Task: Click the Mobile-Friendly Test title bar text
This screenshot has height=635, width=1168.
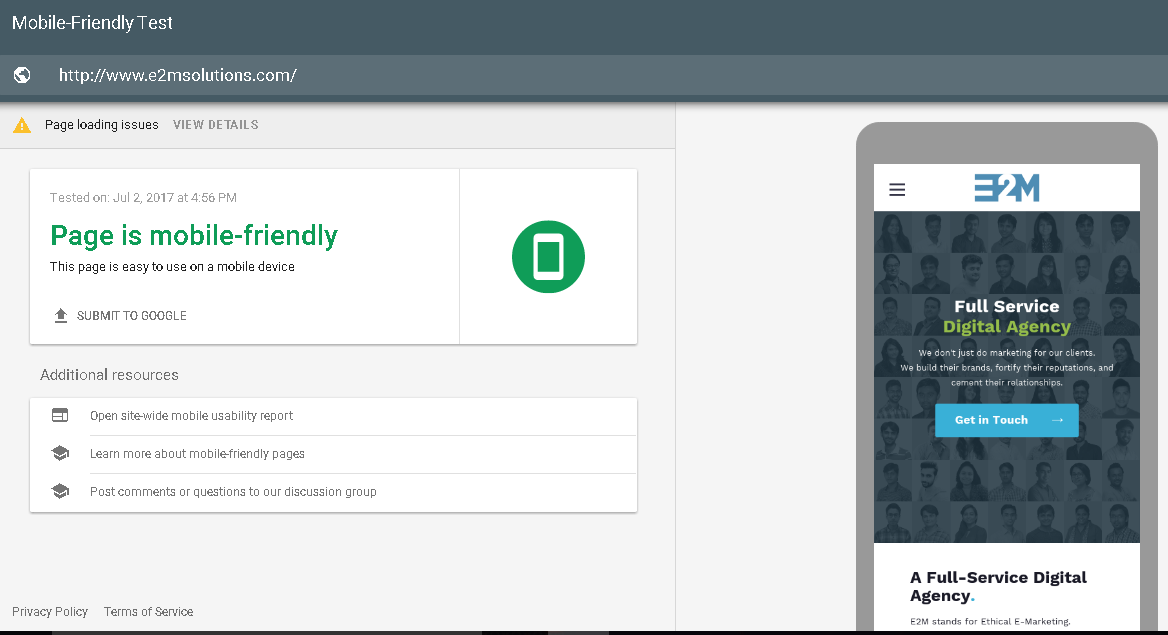Action: (x=91, y=22)
